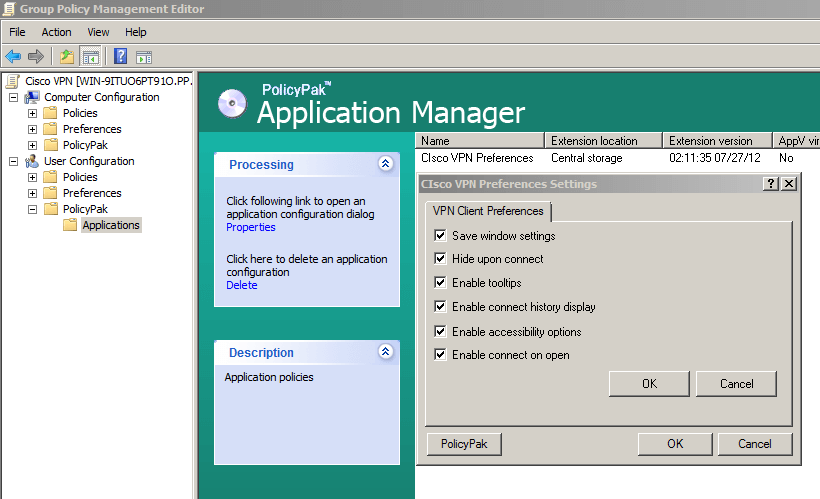Toggle Enable connect on open checkbox
This screenshot has height=499, width=820.
point(440,355)
